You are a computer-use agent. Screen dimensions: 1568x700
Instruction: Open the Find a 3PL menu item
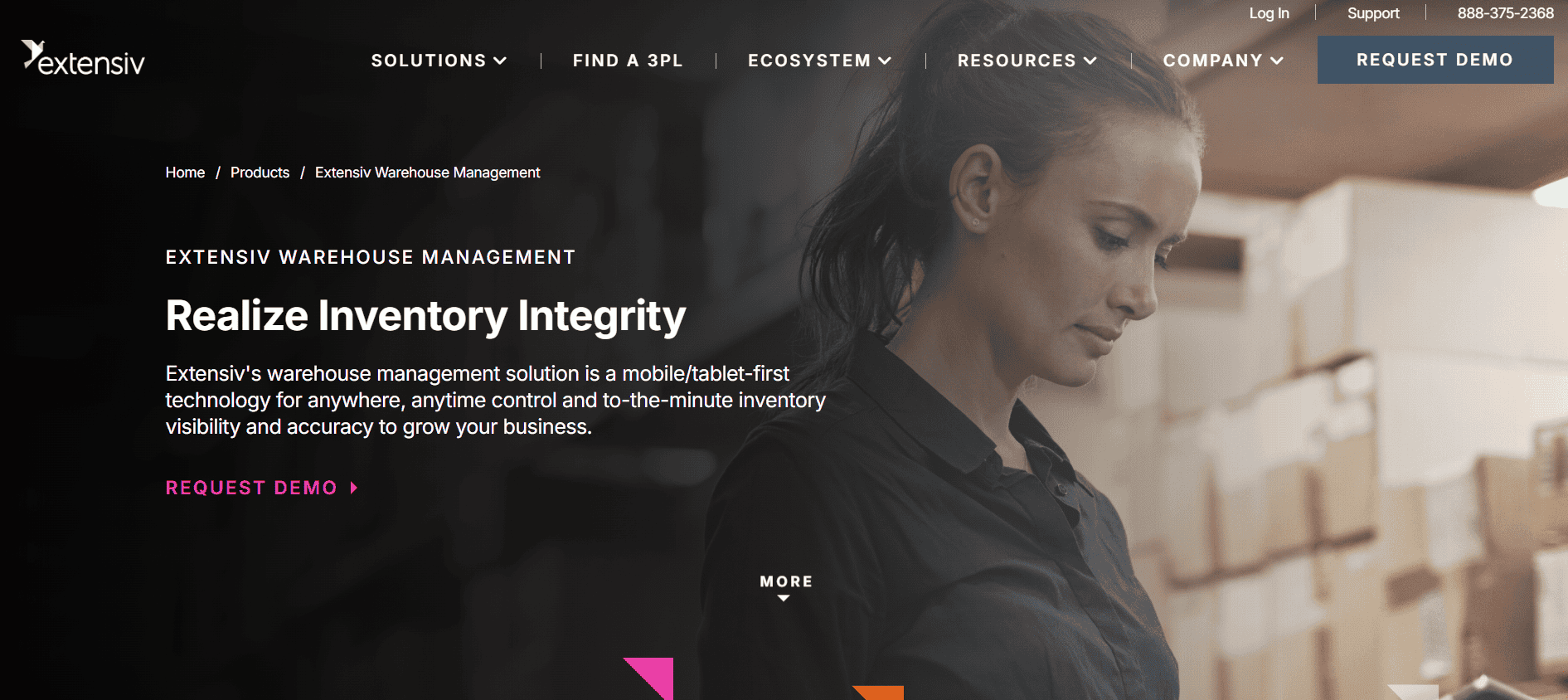[x=628, y=61]
